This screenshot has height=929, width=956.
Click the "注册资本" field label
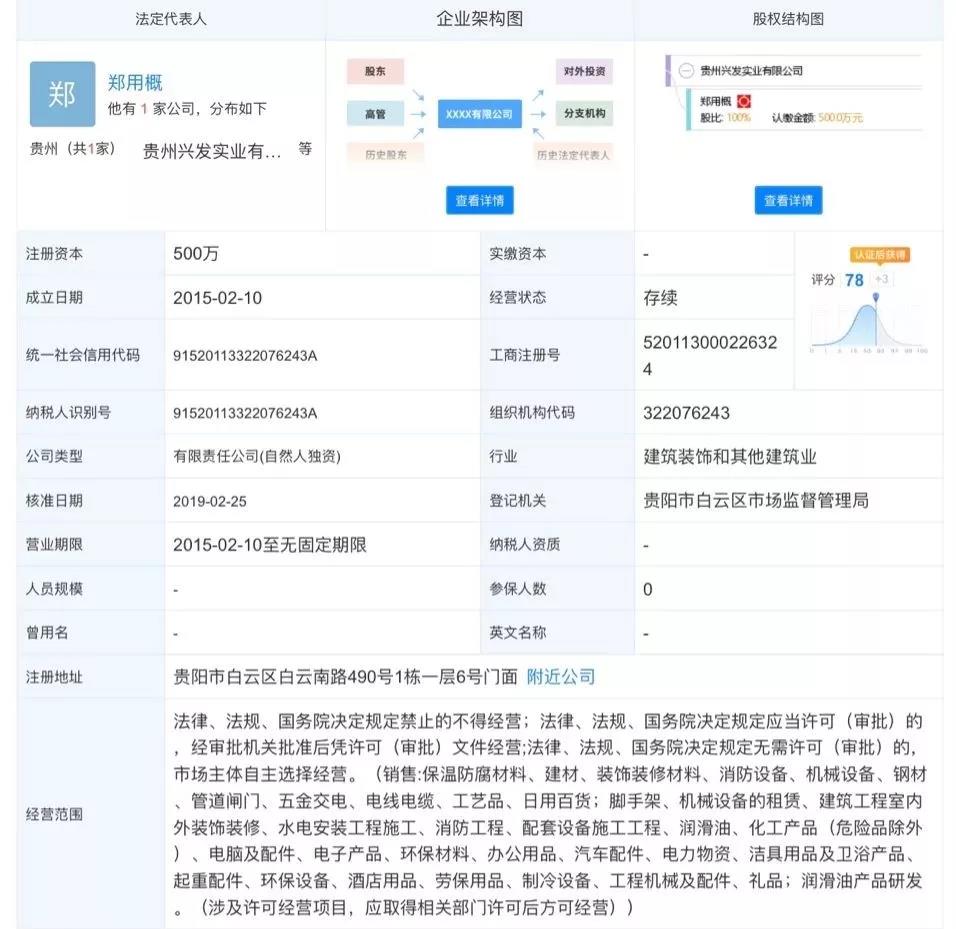pyautogui.click(x=54, y=254)
